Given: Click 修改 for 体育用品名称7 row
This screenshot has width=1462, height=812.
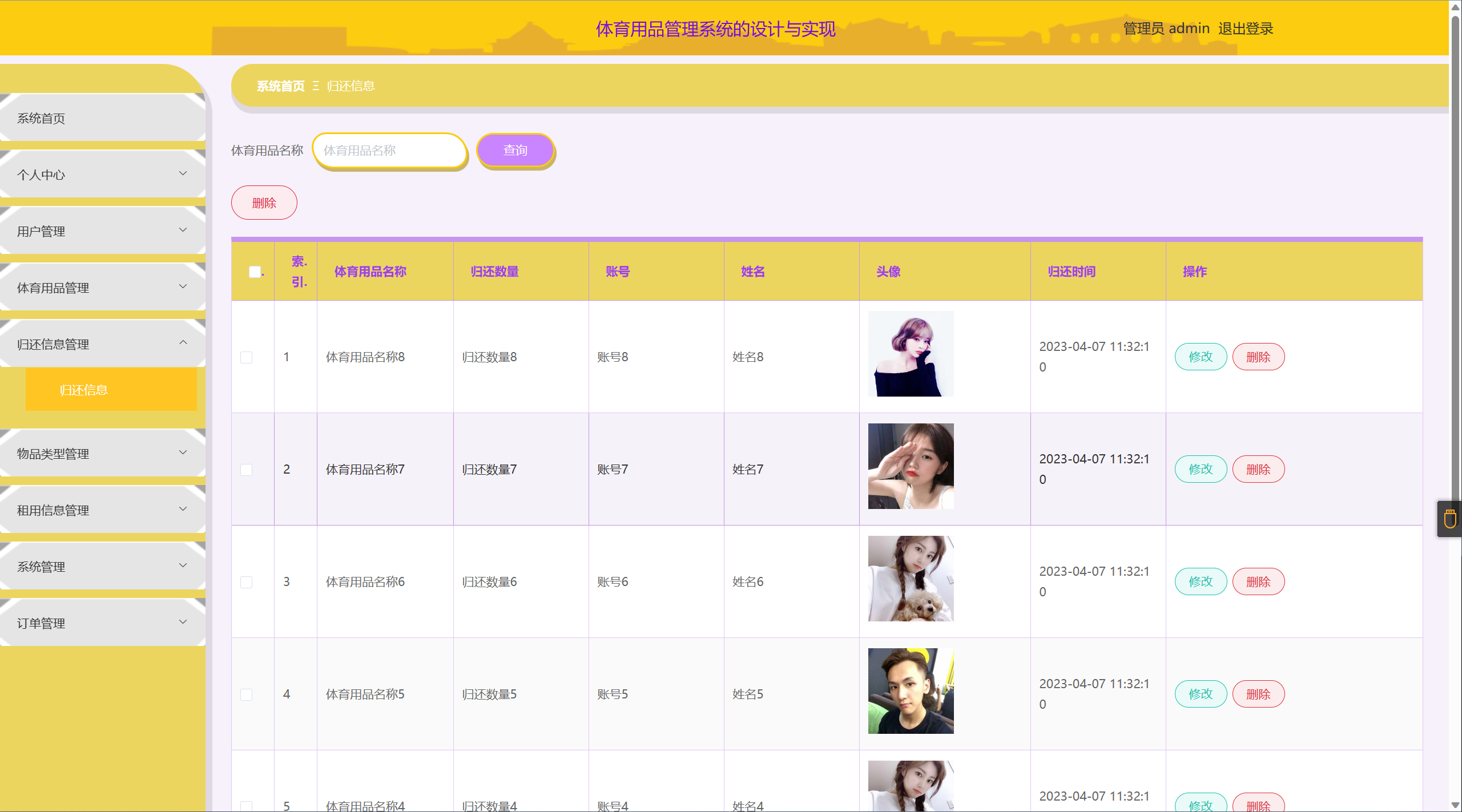Looking at the screenshot, I should (1201, 469).
